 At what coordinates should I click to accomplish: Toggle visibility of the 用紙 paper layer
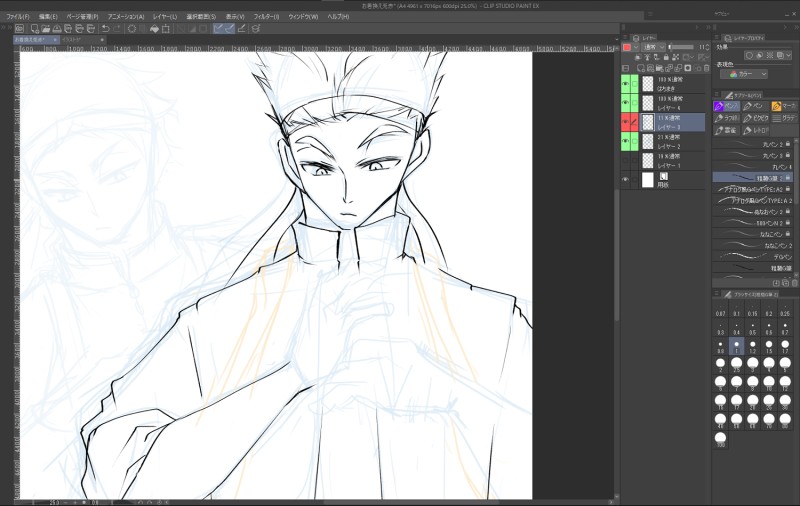pos(626,180)
